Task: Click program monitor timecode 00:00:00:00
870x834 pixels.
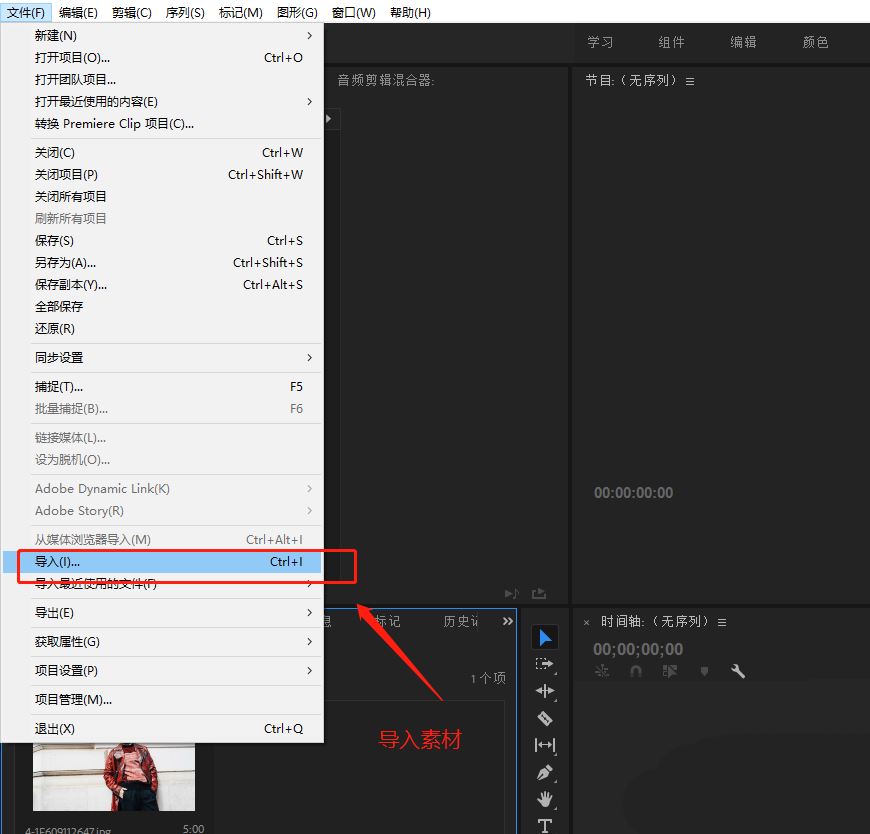Action: pyautogui.click(x=633, y=493)
